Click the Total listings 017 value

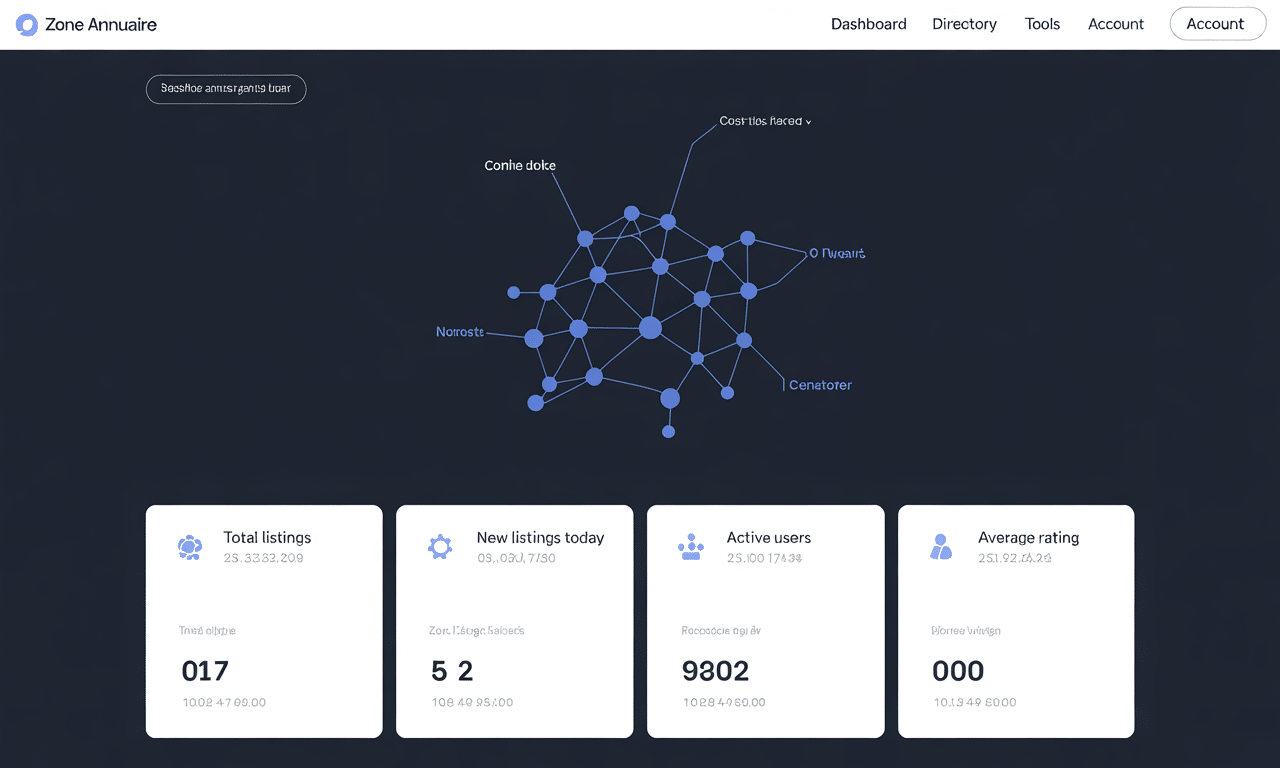205,670
